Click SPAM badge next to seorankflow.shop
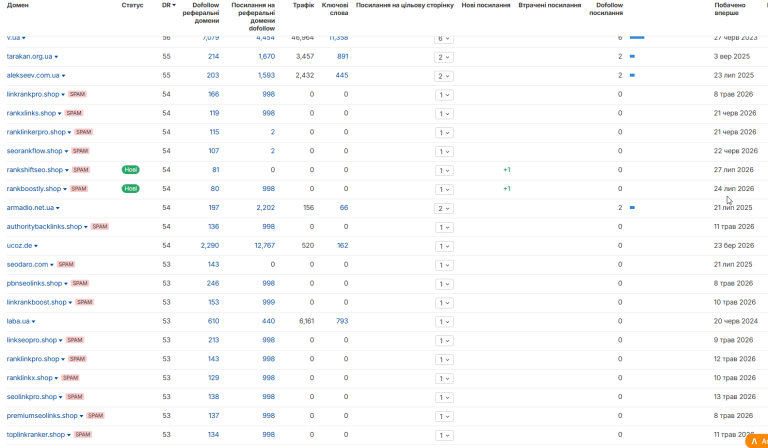The width and height of the screenshot is (768, 448). (x=81, y=151)
